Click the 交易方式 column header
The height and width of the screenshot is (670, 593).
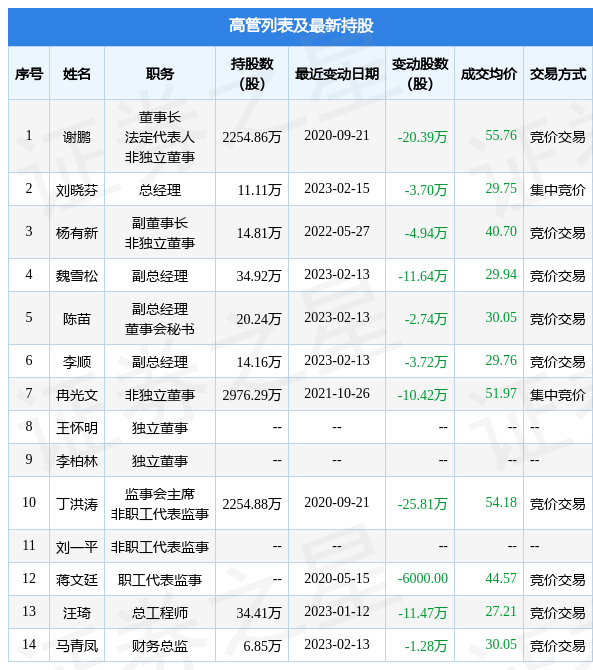tap(558, 74)
